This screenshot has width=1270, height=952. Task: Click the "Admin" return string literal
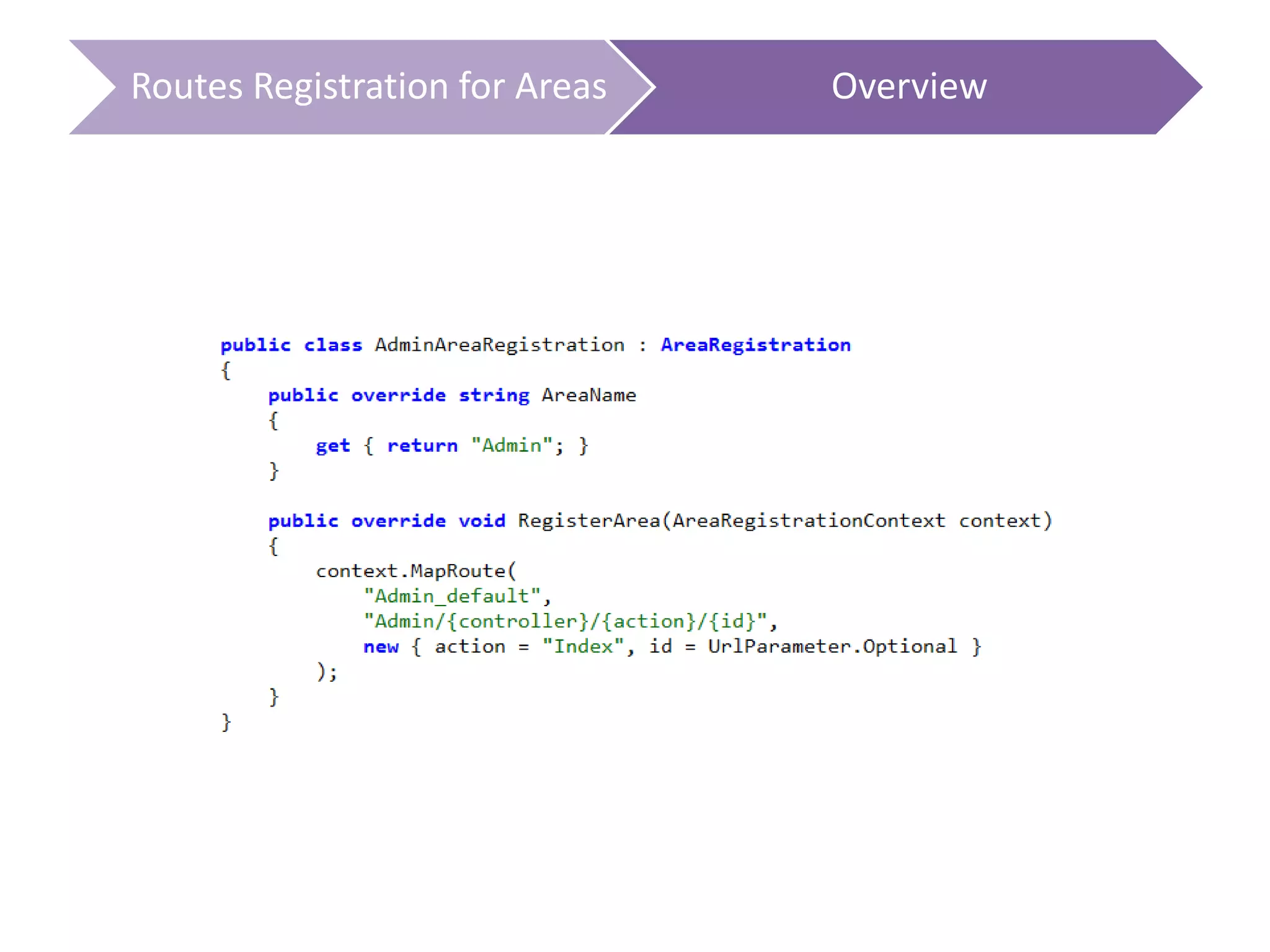[511, 445]
